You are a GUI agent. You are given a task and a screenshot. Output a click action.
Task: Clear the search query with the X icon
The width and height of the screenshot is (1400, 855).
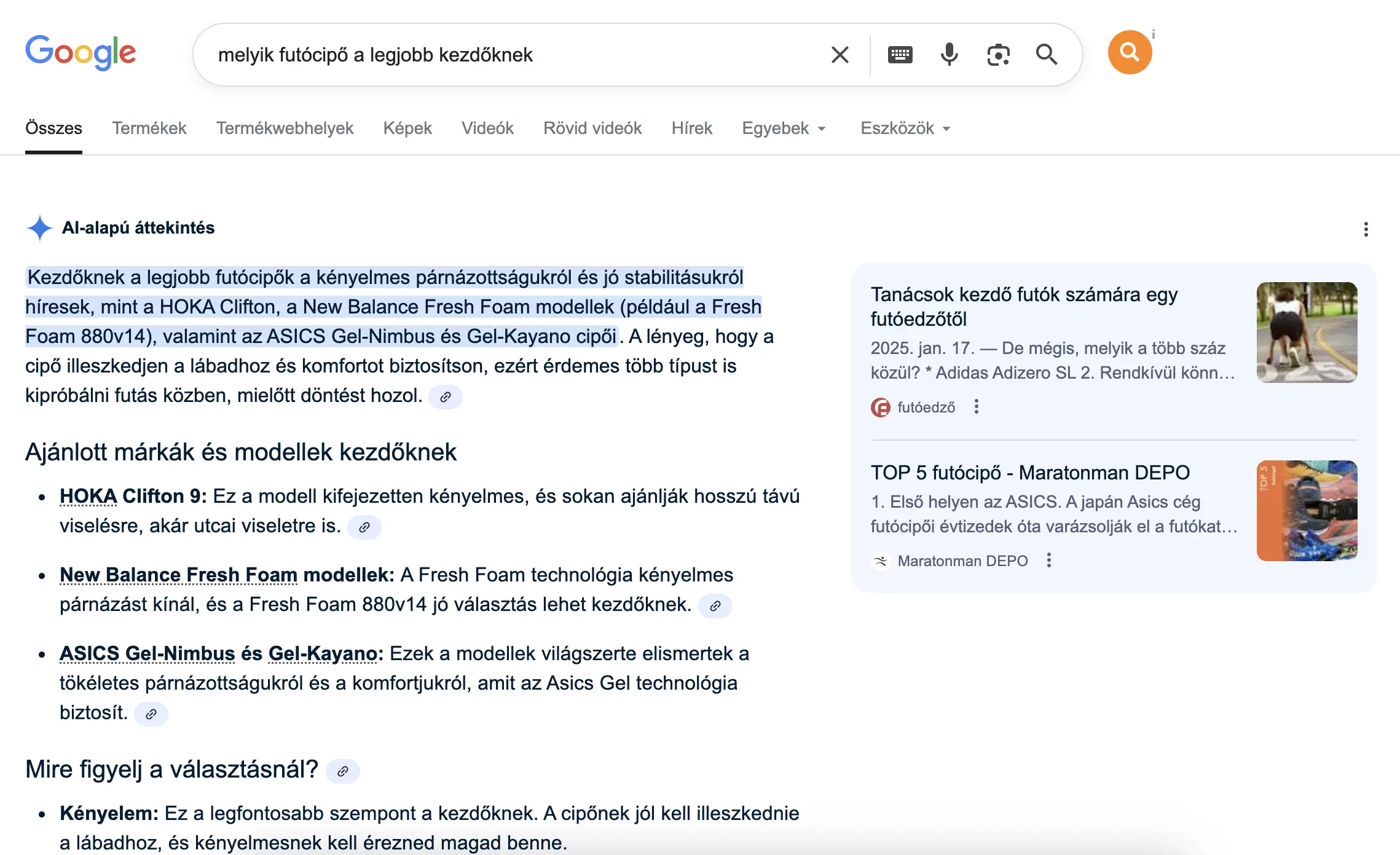pyautogui.click(x=840, y=55)
